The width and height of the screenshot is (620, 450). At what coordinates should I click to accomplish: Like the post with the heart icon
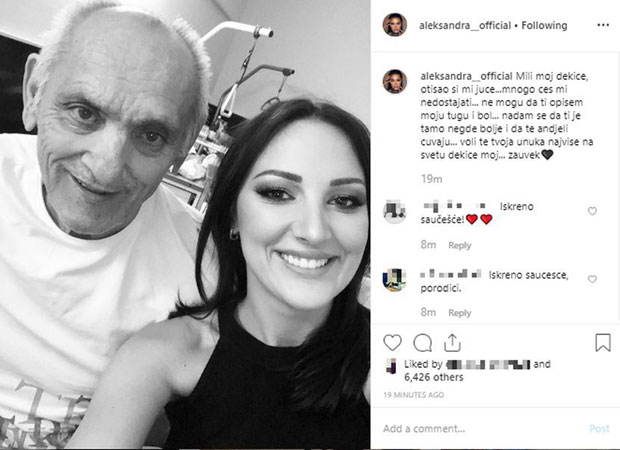392,342
